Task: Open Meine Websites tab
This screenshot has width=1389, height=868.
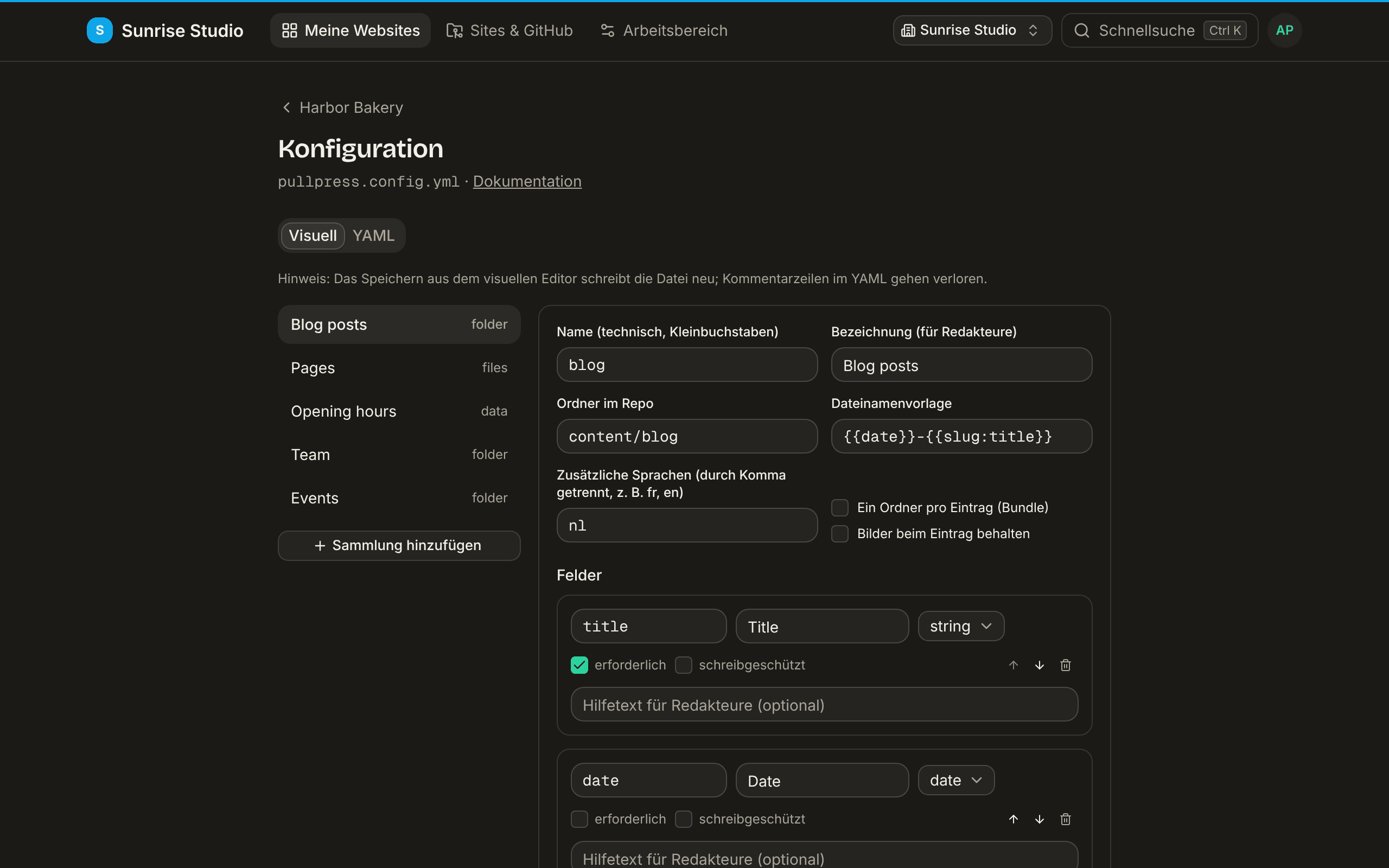Action: 350,30
